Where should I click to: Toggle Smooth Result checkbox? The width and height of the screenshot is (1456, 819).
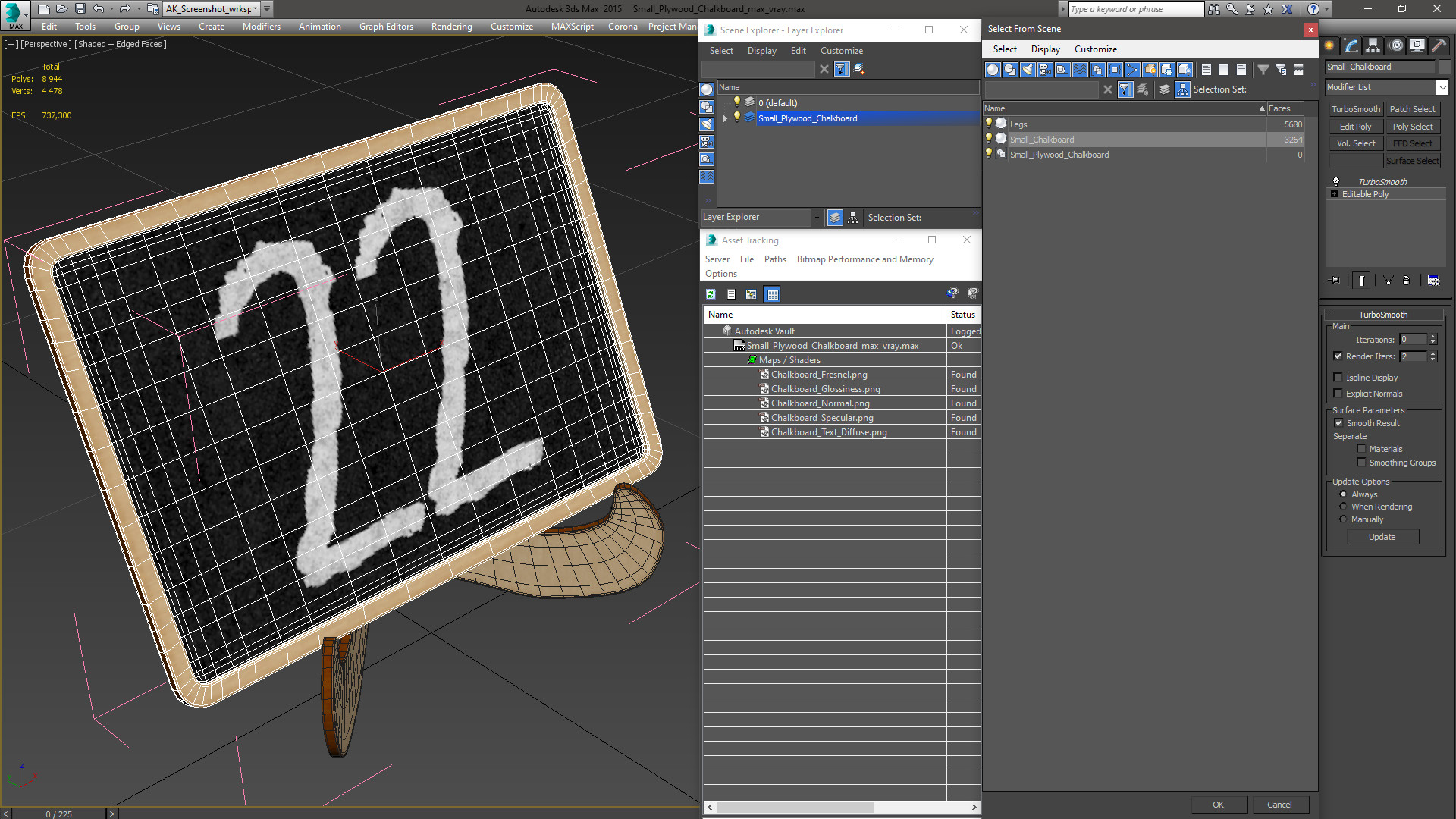[1339, 423]
